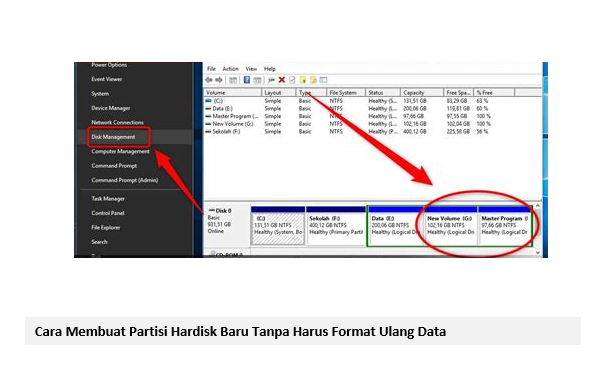Click the disk pane scrollbar down arrow
The width and height of the screenshot is (600, 365).
pos(538,253)
